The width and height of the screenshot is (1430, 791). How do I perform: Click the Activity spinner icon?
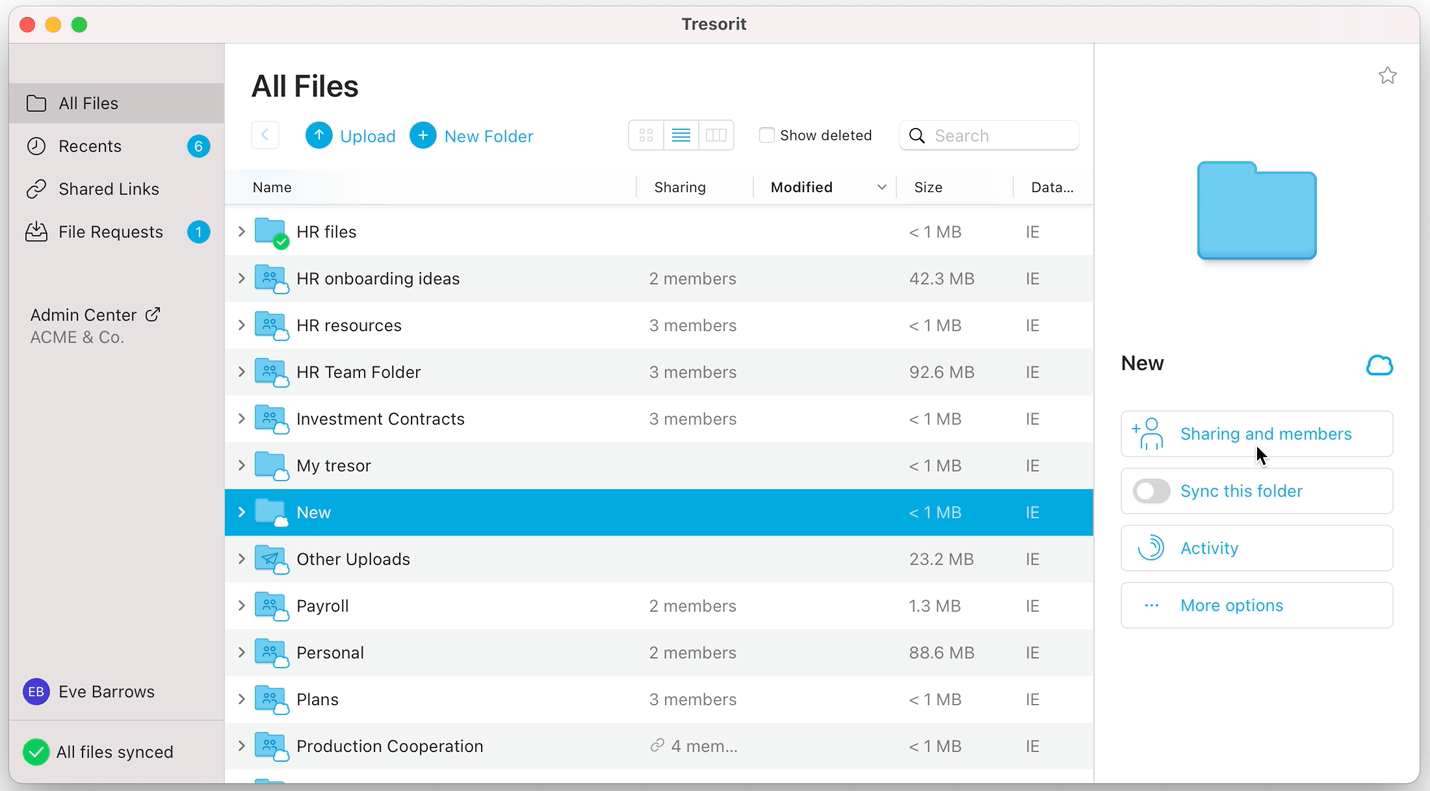[1151, 548]
